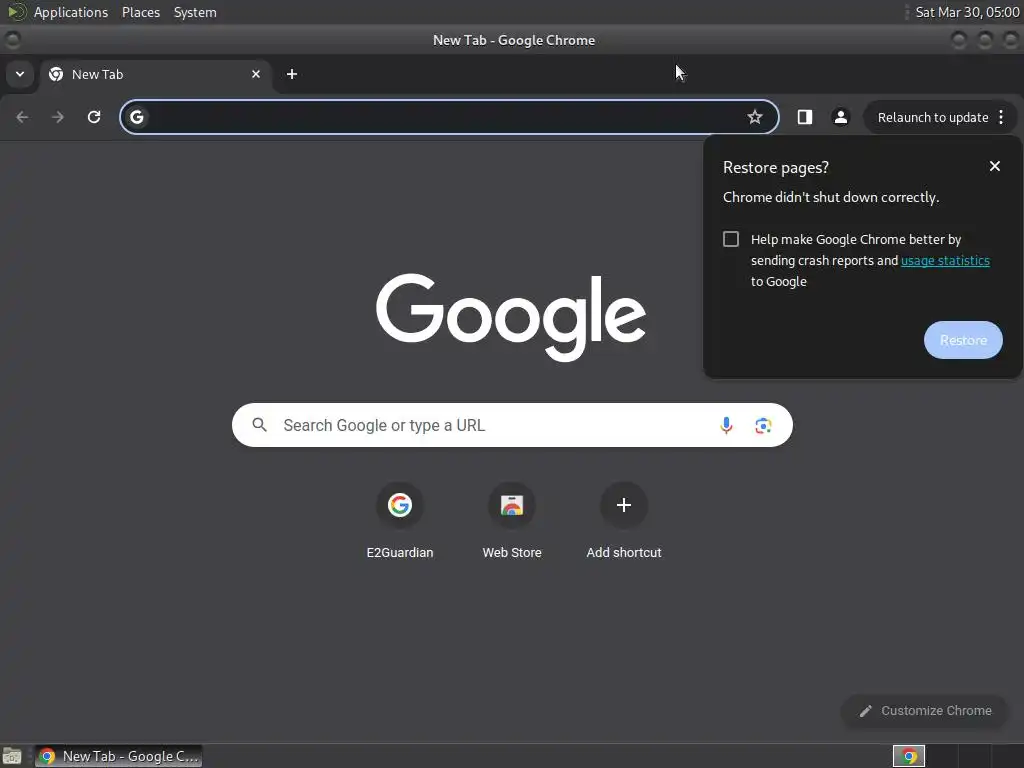Click the Search Google or type a URL box
Viewport: 1024px width, 768px height.
click(x=512, y=425)
